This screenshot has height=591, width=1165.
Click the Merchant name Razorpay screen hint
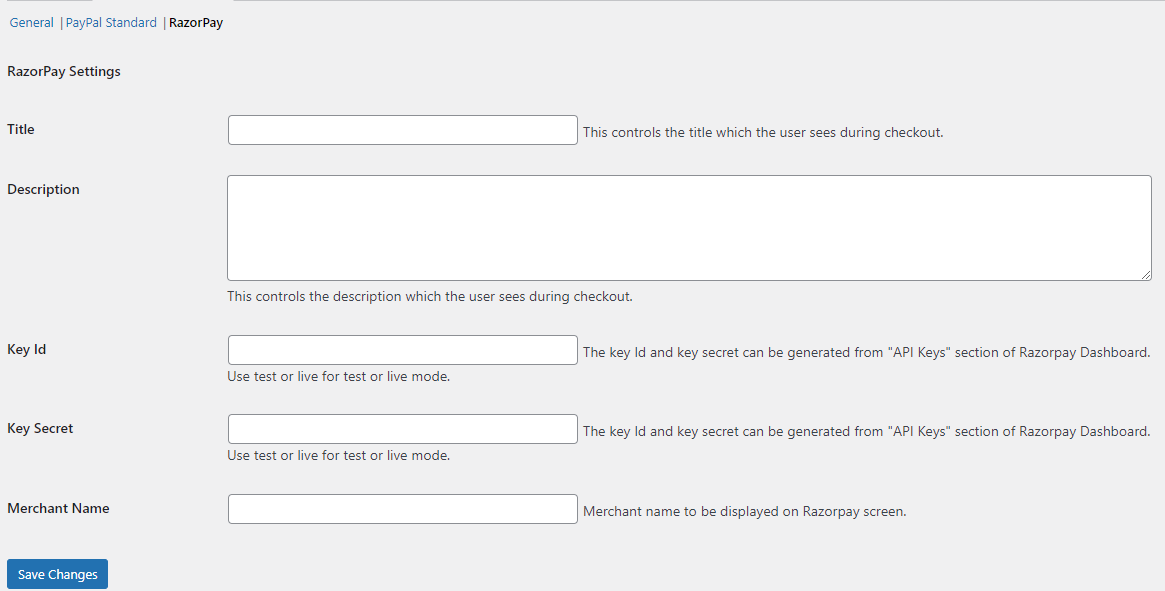[744, 511]
